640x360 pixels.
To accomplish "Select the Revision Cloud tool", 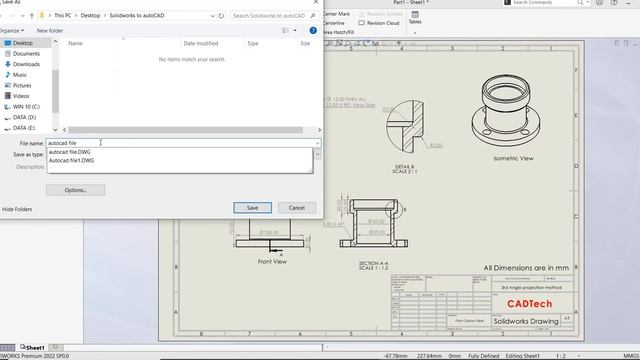I will coord(378,23).
